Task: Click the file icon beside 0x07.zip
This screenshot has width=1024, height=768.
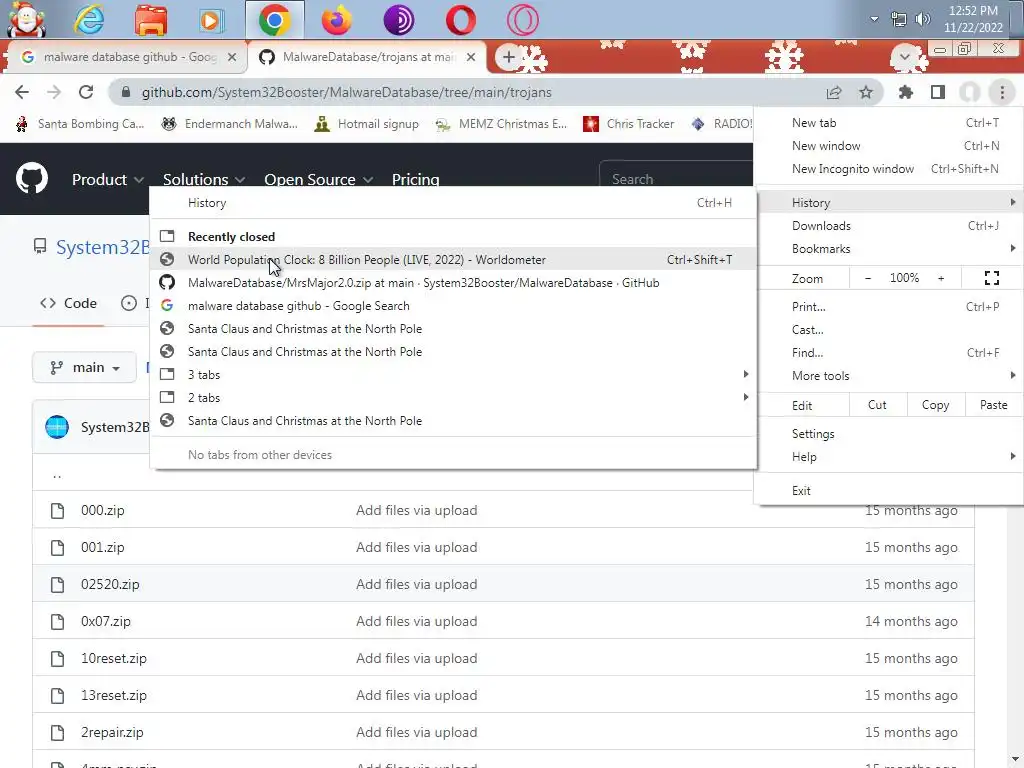Action: [x=57, y=621]
